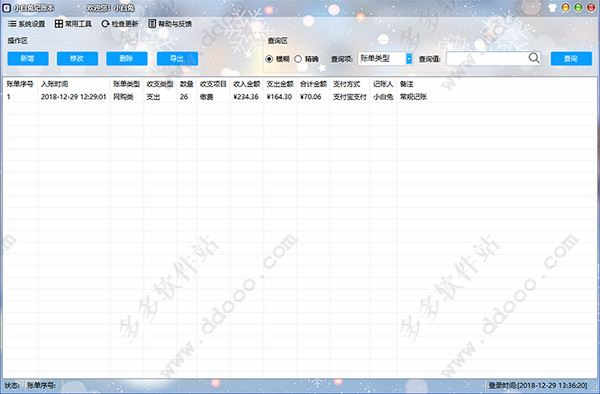Select the ¥164.30 expense cell
The image size is (600, 394).
(279, 97)
